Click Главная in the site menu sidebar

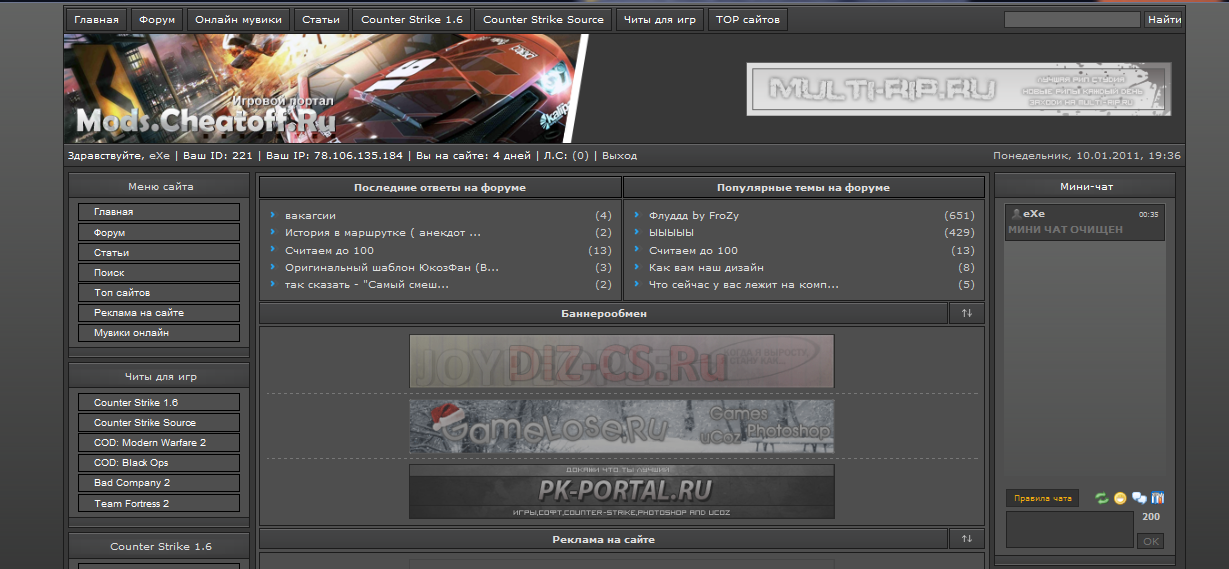click(x=159, y=212)
